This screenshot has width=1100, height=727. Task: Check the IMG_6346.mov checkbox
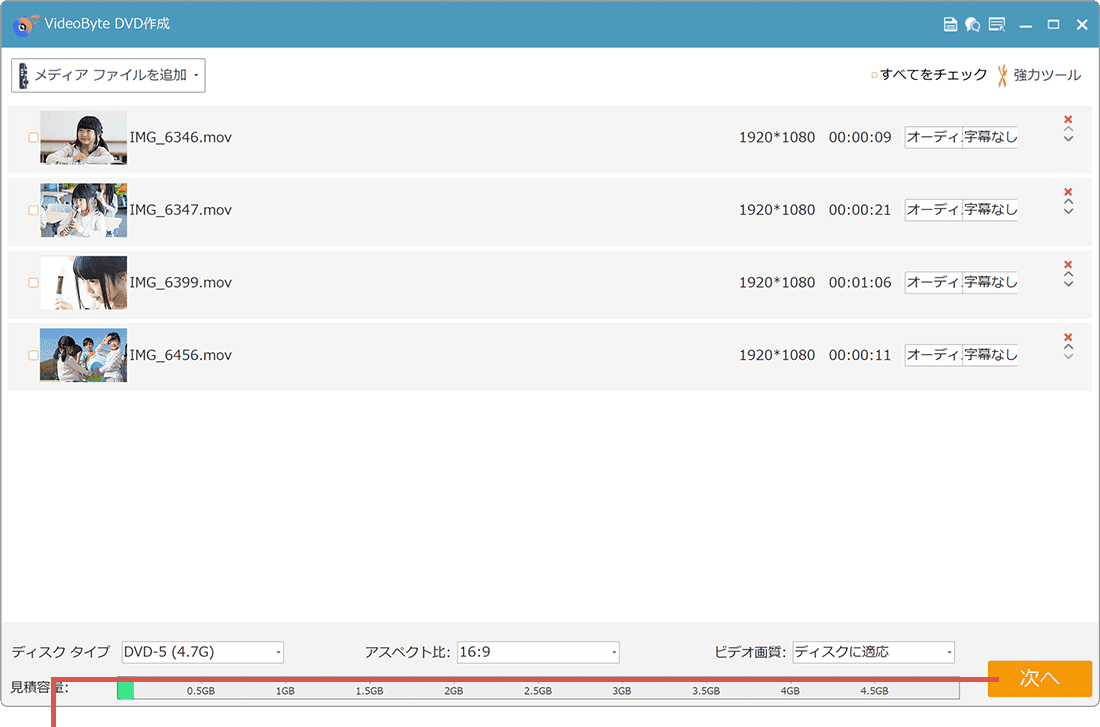click(x=33, y=138)
